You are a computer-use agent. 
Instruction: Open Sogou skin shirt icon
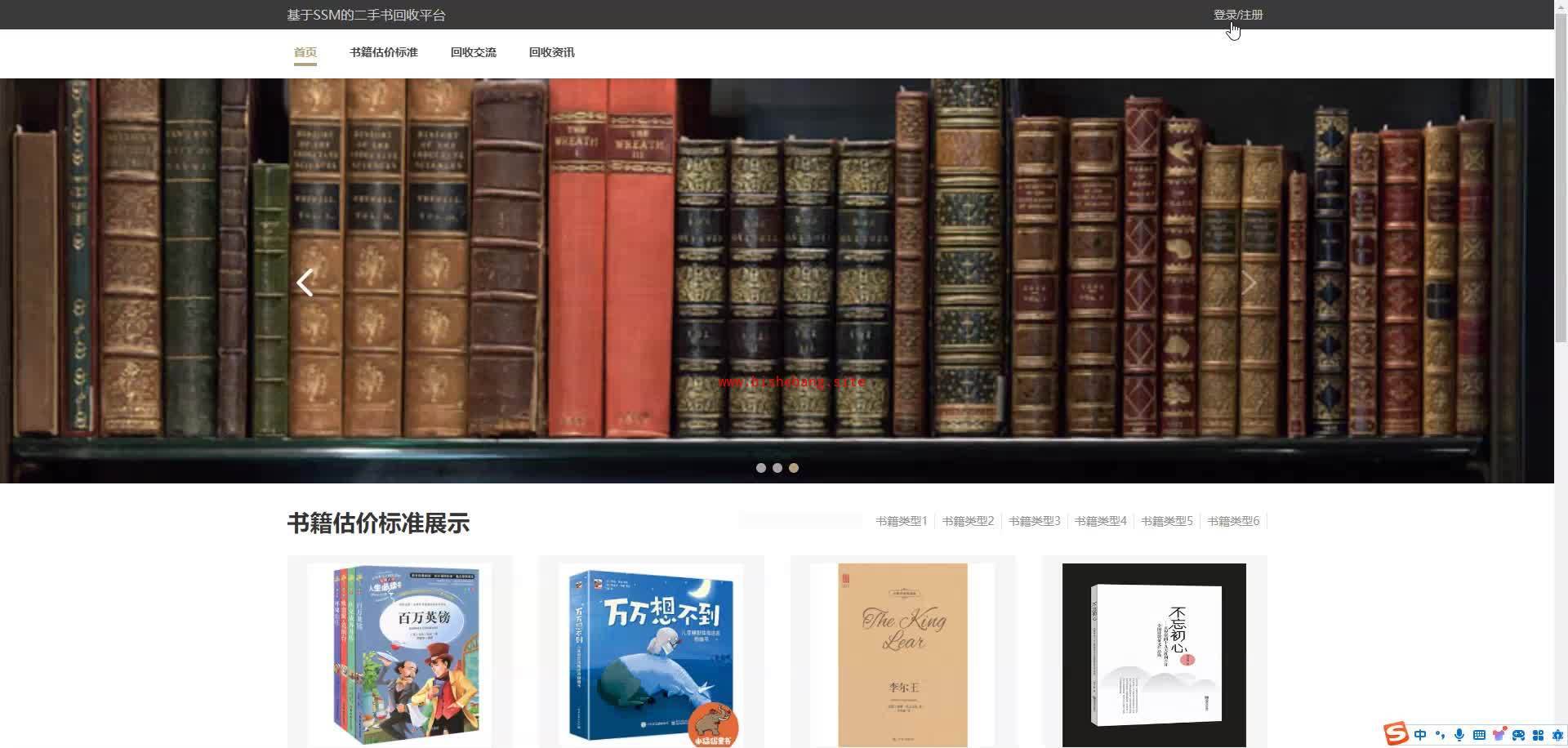pos(1499,735)
